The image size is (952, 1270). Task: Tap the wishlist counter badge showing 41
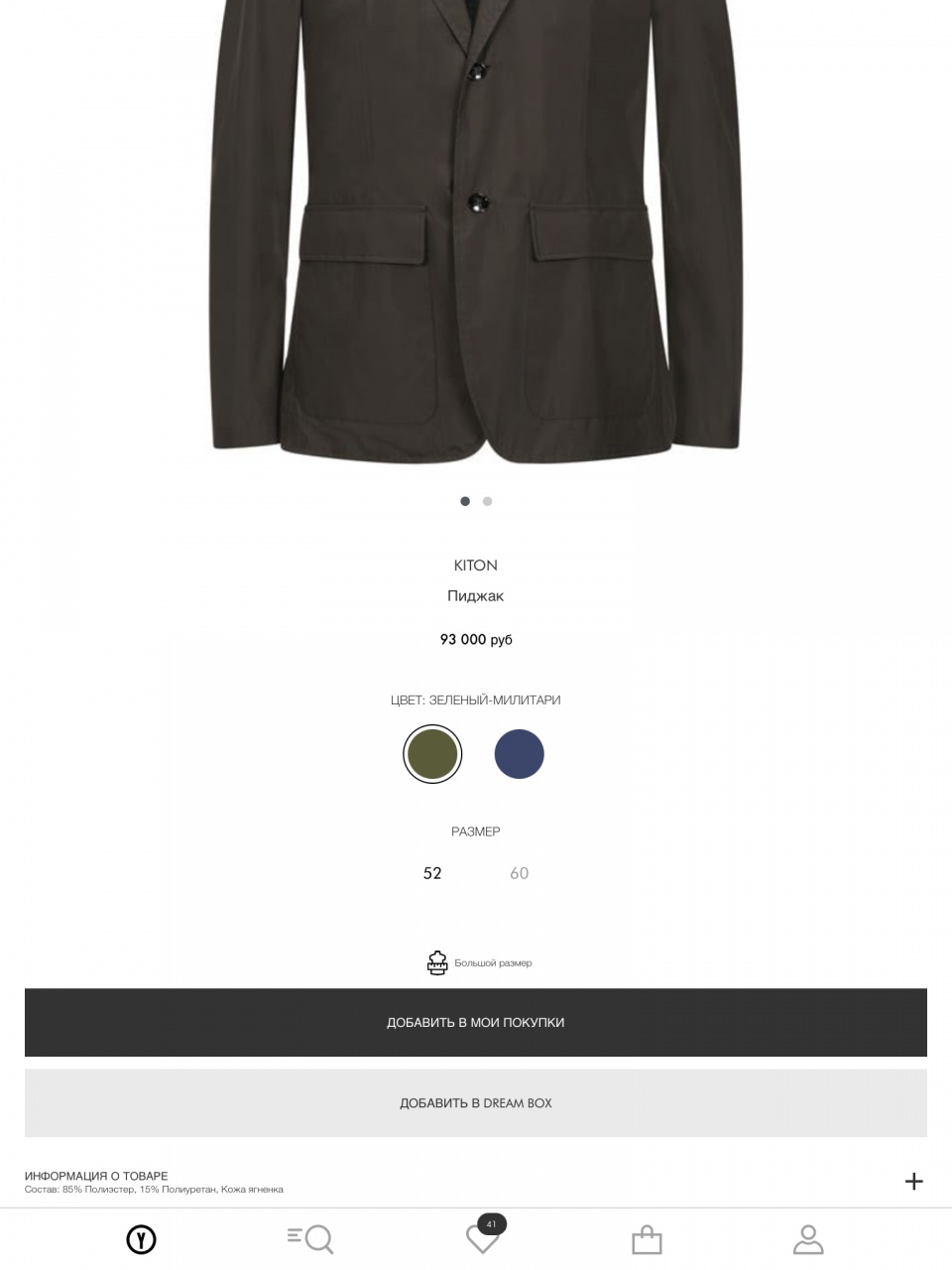tap(492, 1223)
